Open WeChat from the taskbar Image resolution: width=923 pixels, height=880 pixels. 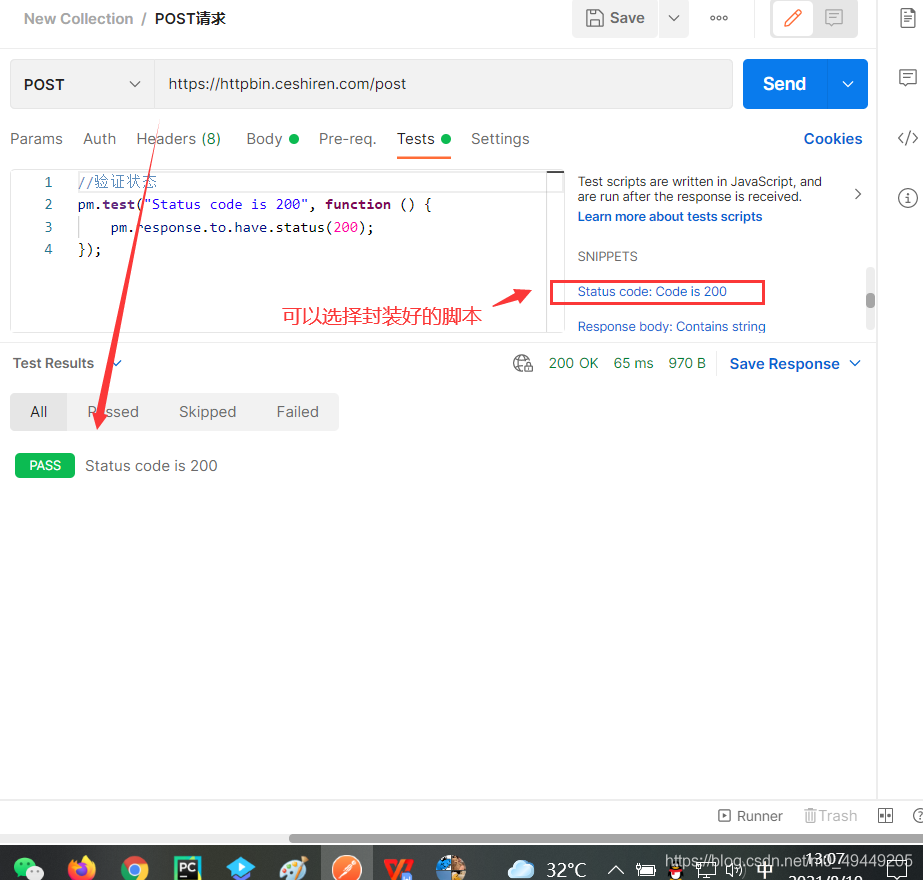(x=28, y=868)
